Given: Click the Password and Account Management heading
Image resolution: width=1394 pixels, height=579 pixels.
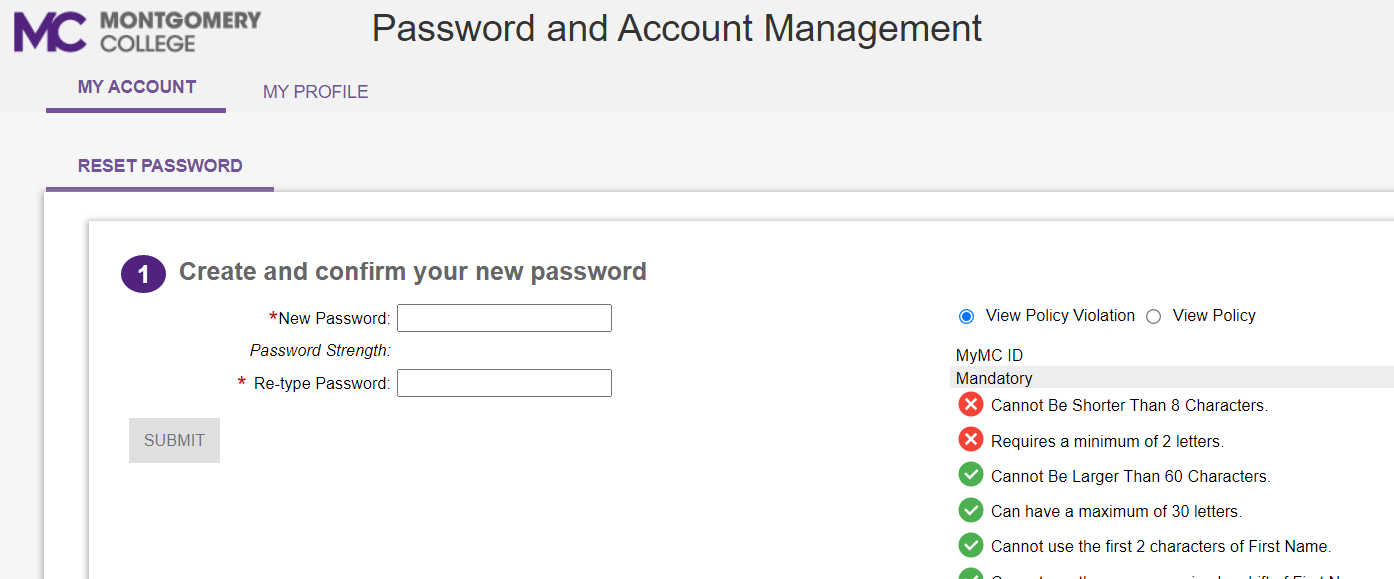Looking at the screenshot, I should coord(677,28).
